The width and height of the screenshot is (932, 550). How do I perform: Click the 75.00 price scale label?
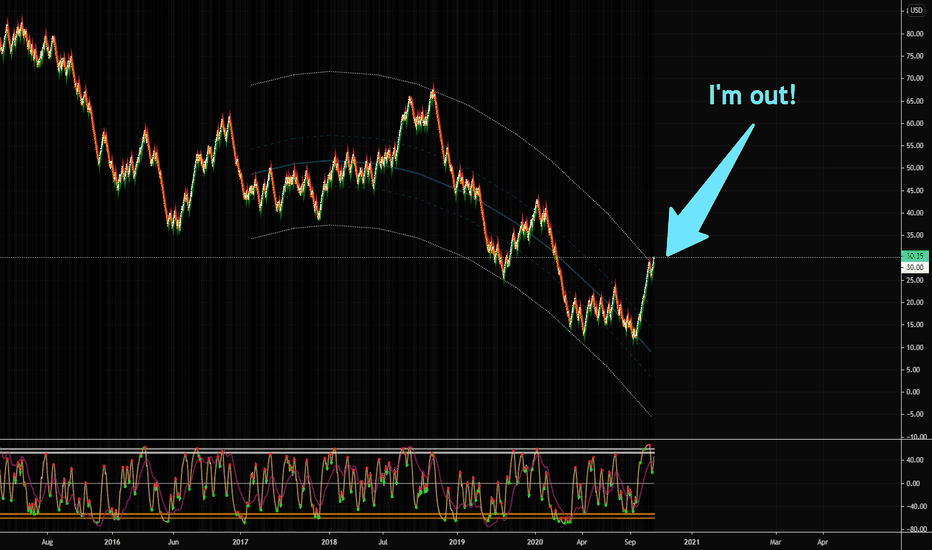coord(915,56)
